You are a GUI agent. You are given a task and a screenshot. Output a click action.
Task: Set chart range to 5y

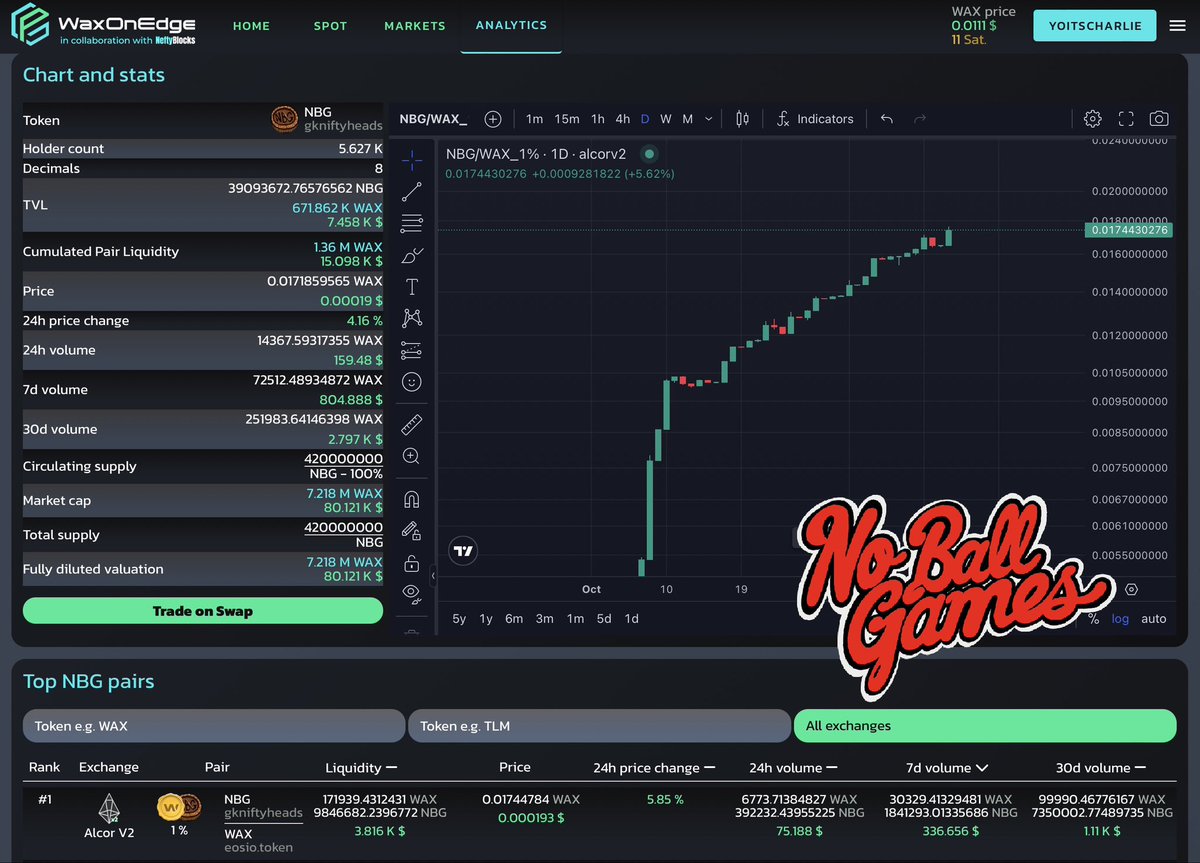pyautogui.click(x=459, y=619)
